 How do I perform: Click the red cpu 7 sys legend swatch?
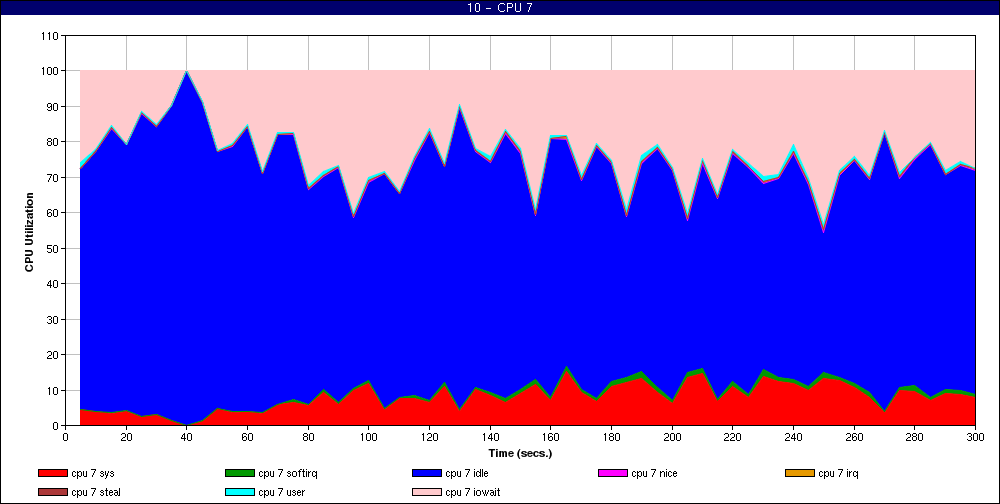(52, 473)
